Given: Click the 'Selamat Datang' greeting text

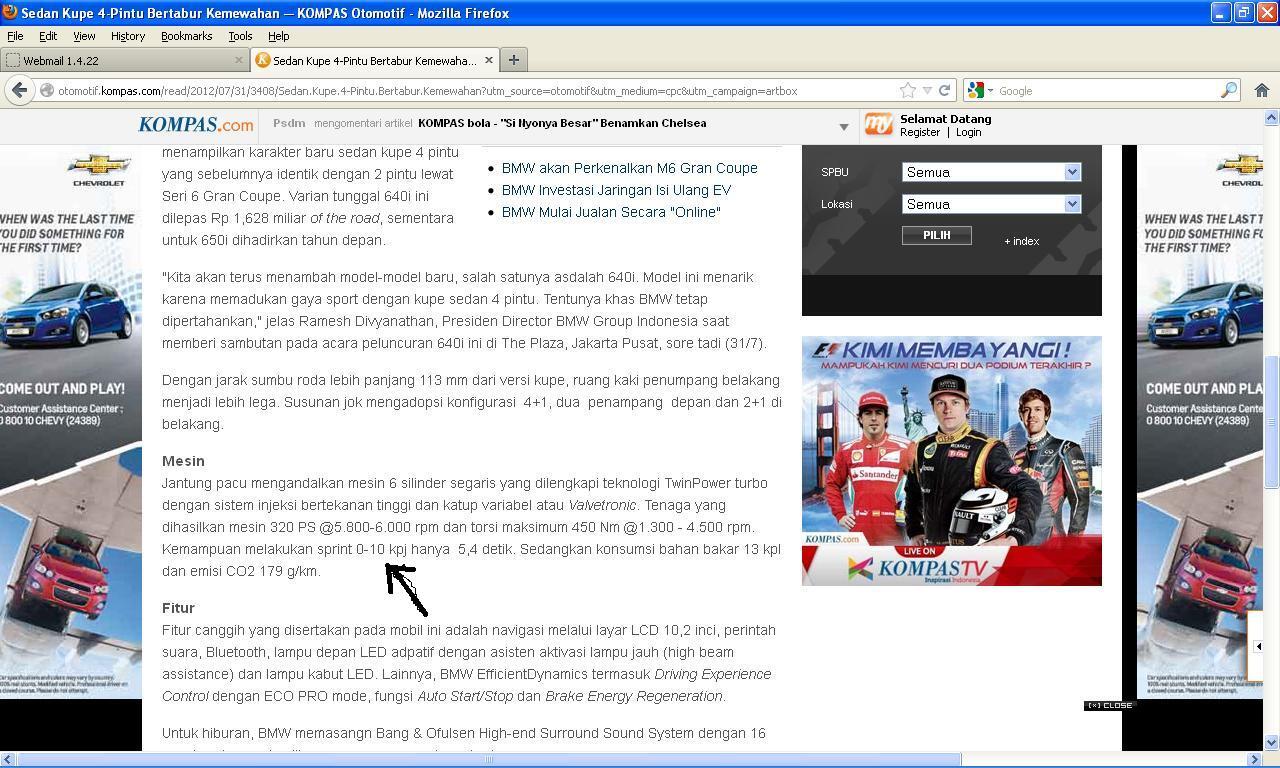Looking at the screenshot, I should (945, 119).
